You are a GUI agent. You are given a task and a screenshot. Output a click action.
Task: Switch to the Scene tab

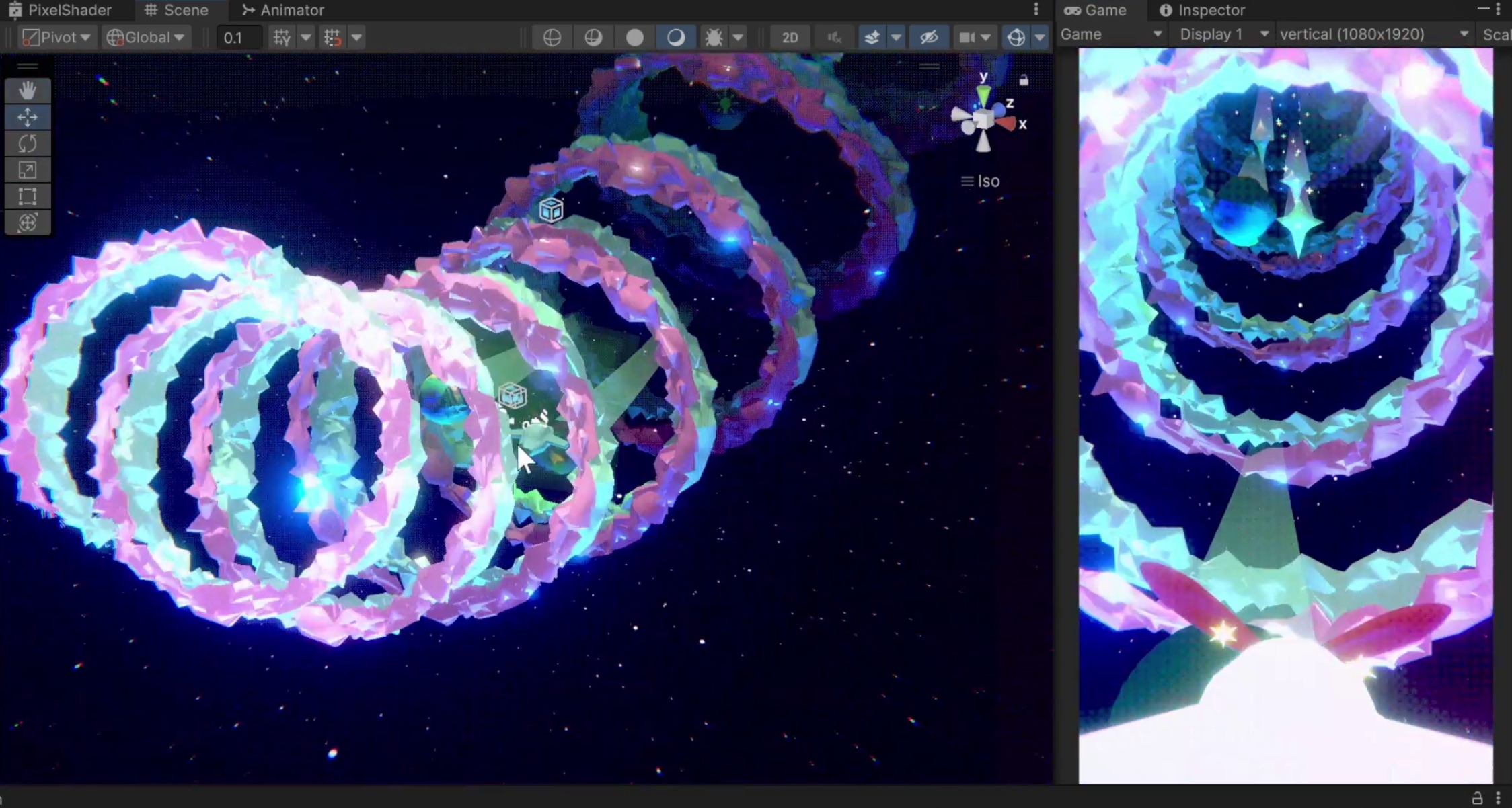pos(176,9)
